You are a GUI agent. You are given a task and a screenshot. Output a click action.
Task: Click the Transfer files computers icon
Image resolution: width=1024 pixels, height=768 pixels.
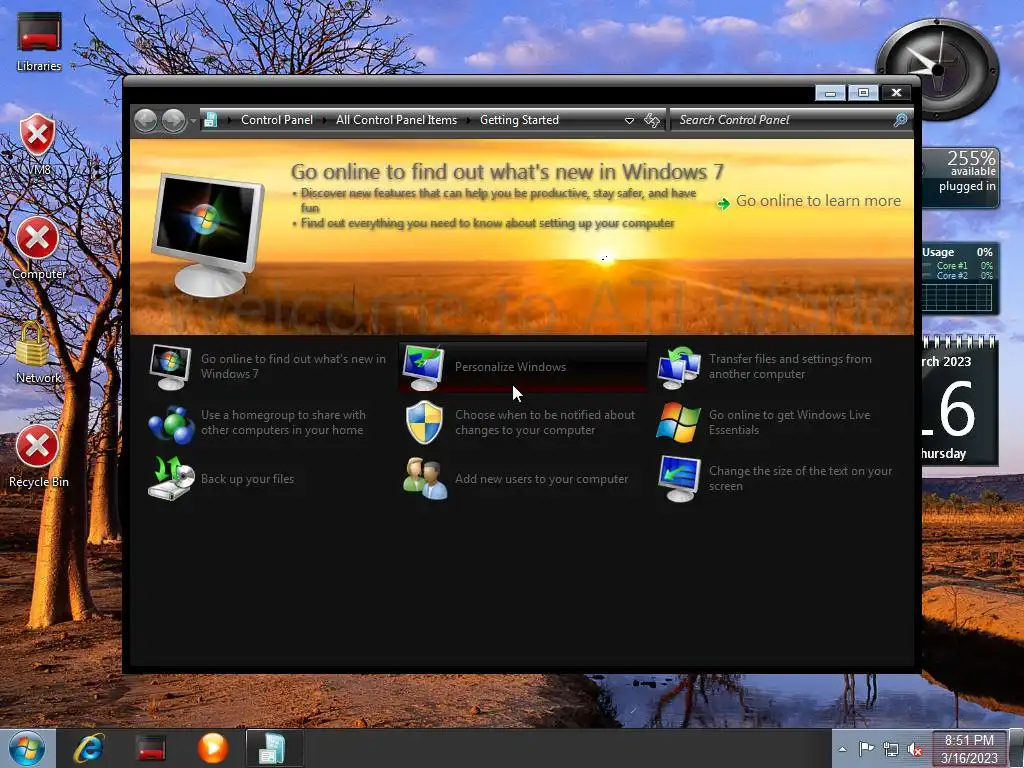tap(679, 368)
